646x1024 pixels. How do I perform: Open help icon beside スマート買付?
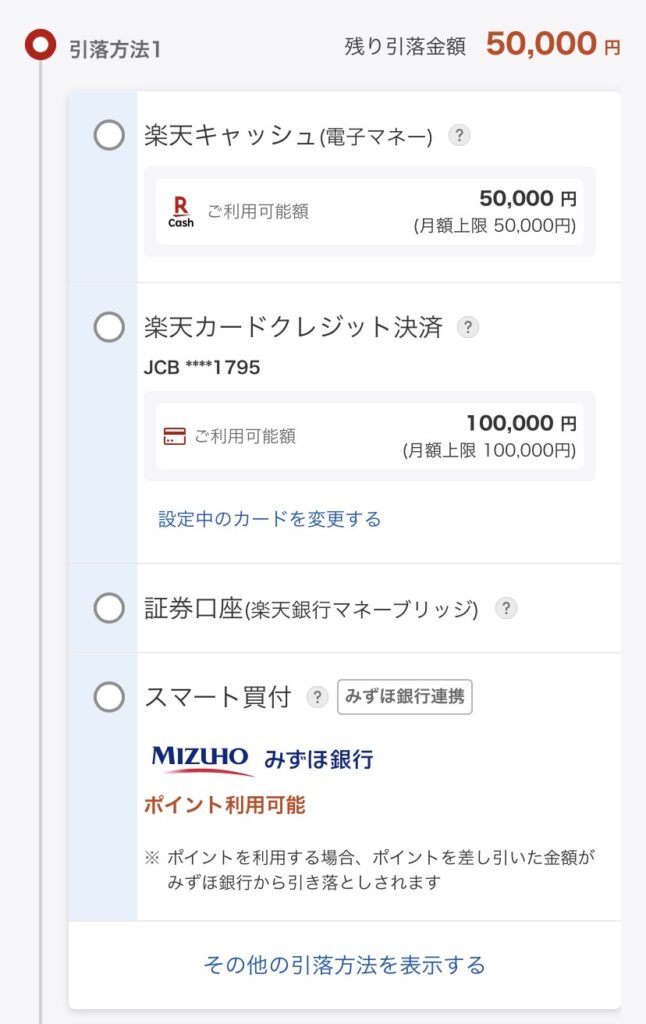(317, 697)
